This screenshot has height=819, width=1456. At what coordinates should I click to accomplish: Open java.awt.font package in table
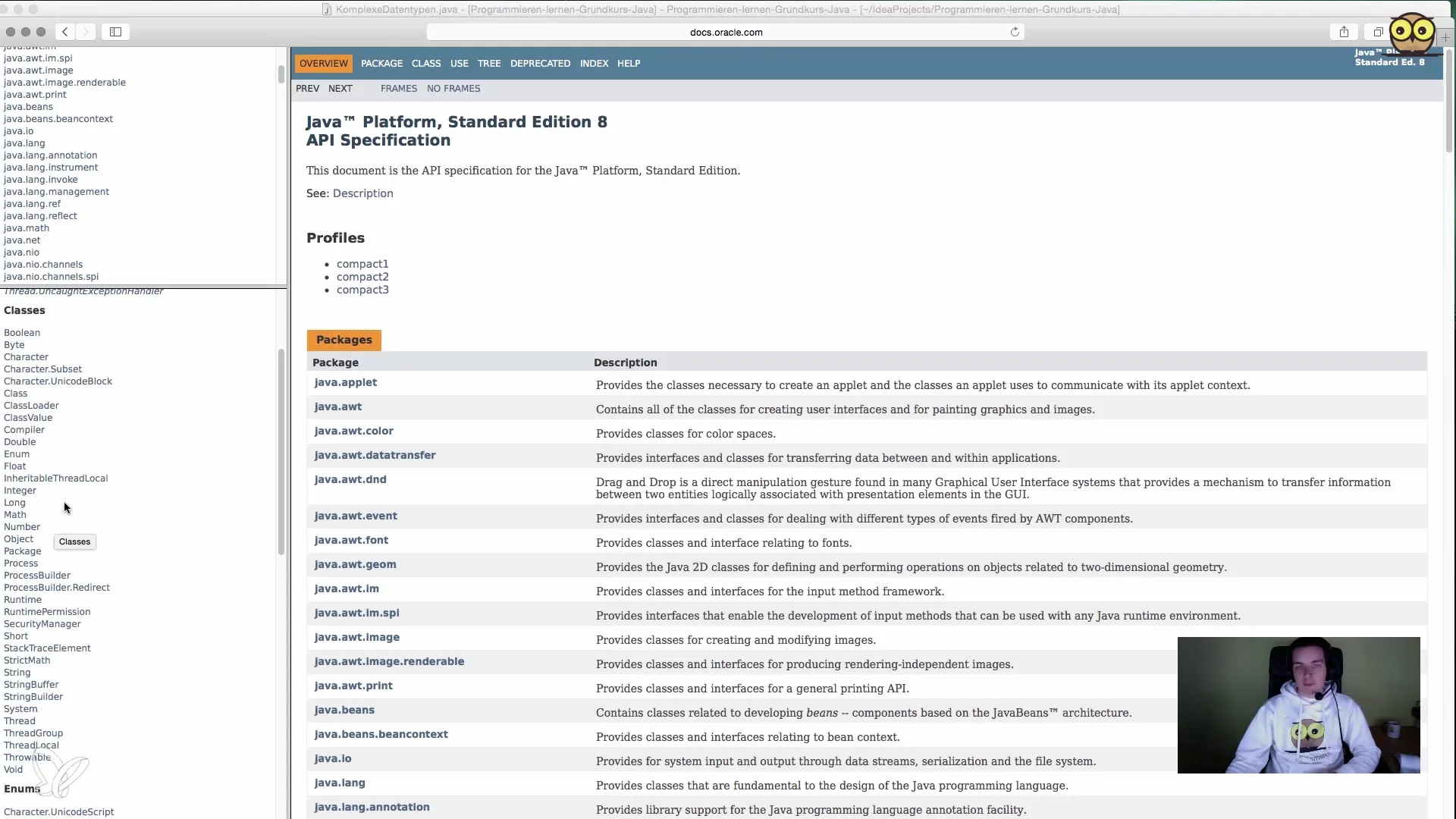[x=352, y=541]
